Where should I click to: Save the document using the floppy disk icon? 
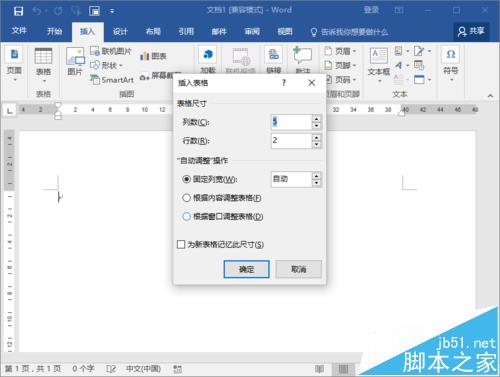(18, 11)
